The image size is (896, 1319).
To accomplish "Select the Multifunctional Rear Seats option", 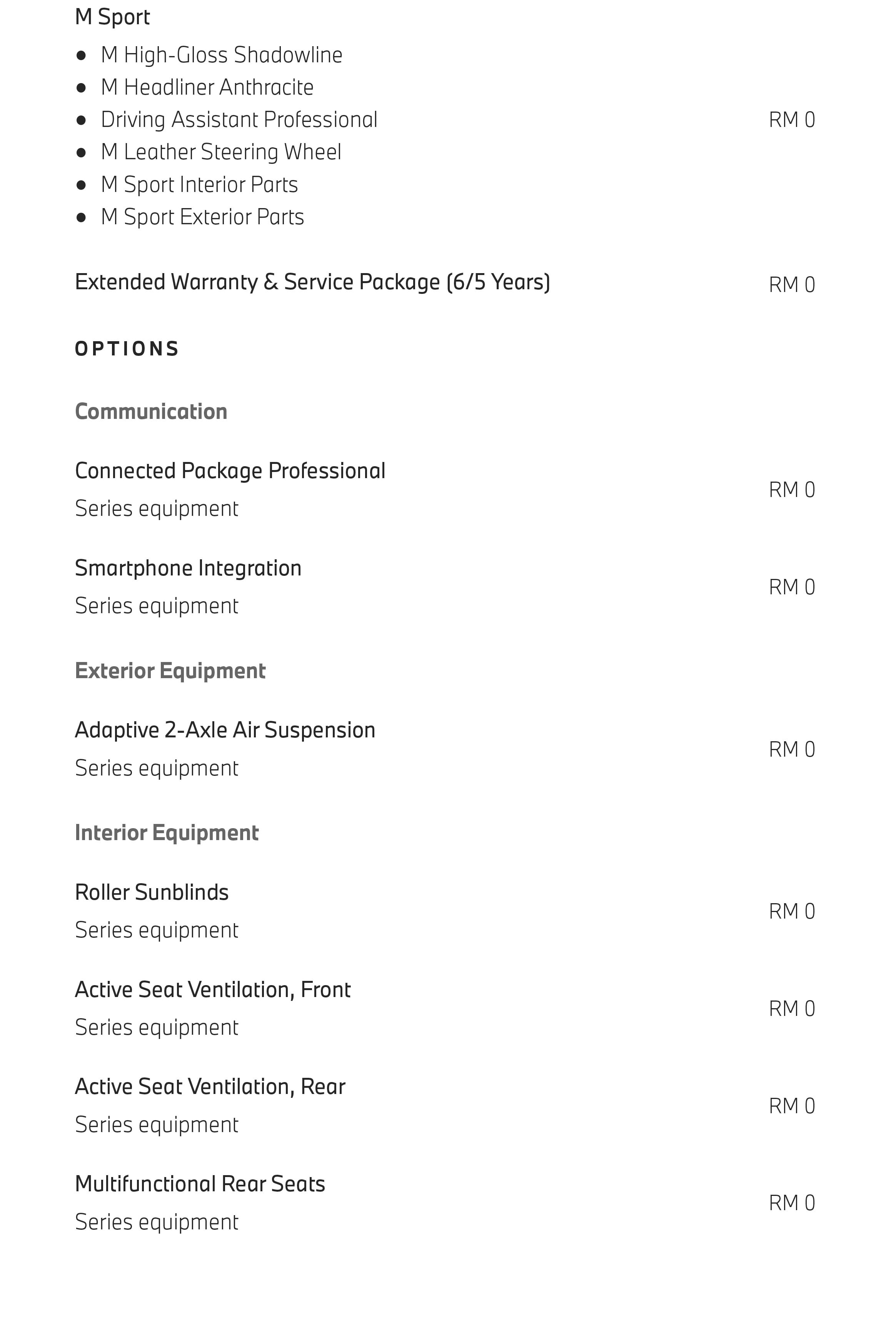I will pyautogui.click(x=200, y=1184).
